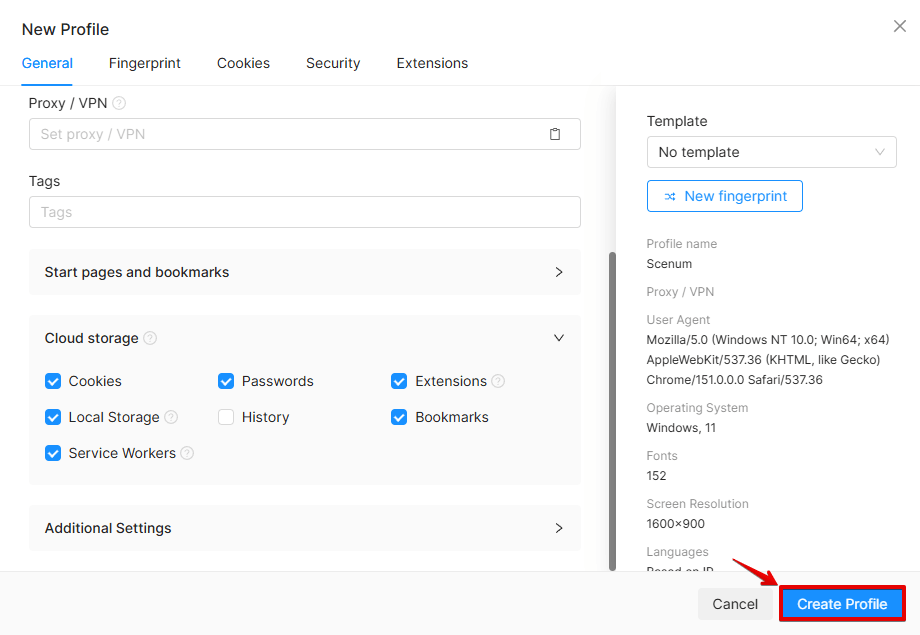Generate a New fingerprint
Screen dimensions: 920x635
(x=725, y=196)
